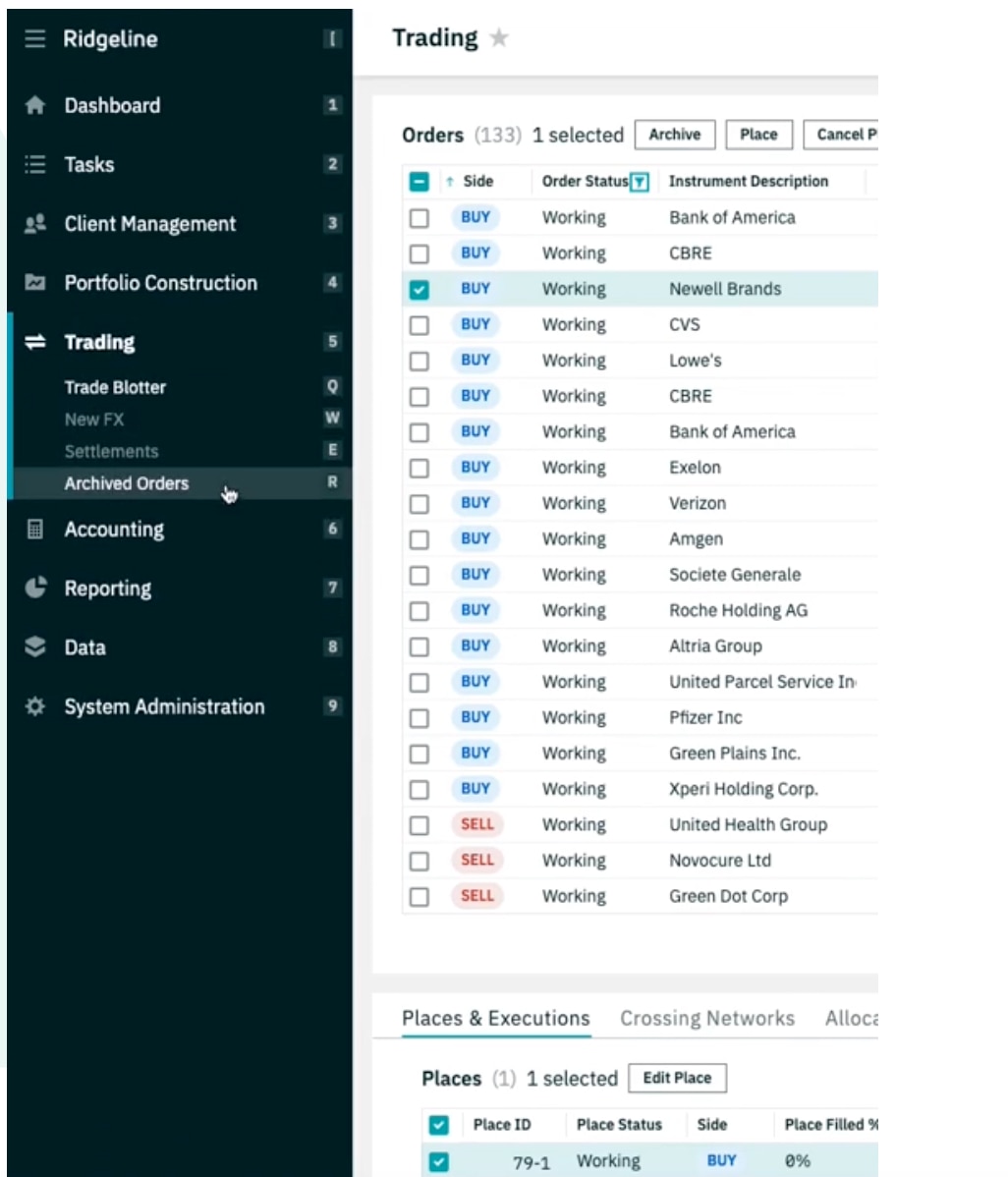
Task: Click the Place button
Action: [x=758, y=135]
